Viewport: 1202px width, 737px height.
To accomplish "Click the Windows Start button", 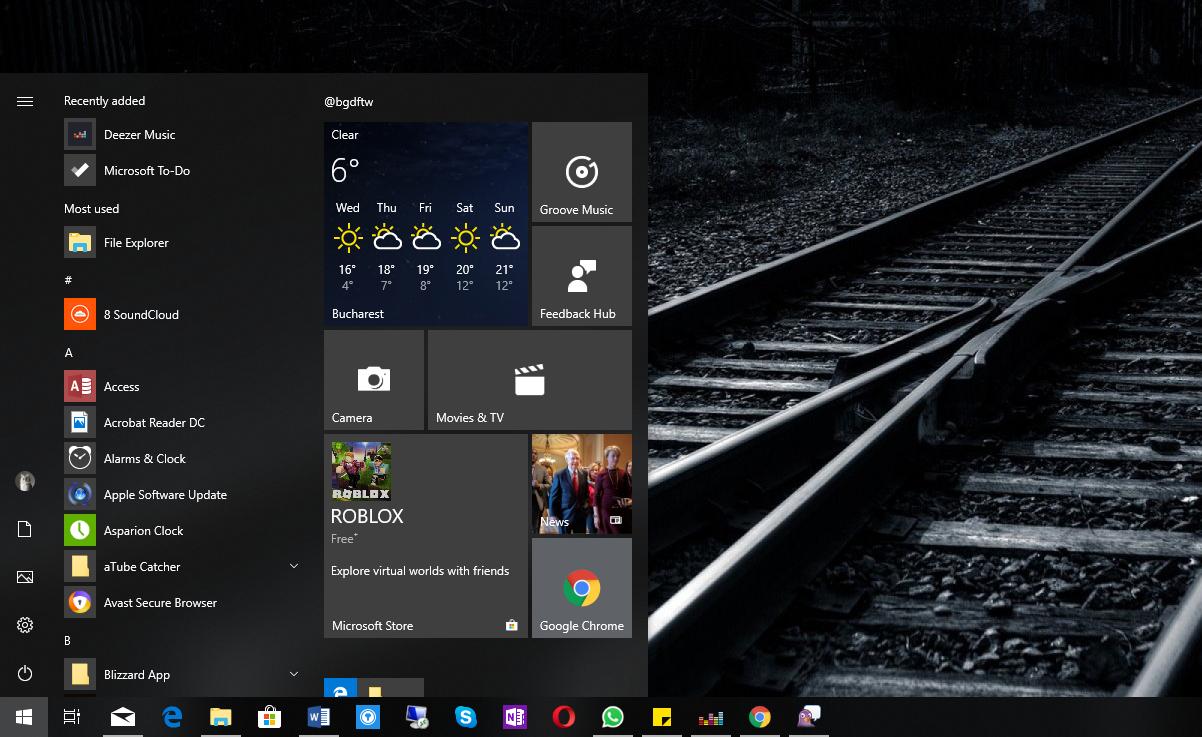I will pos(24,717).
